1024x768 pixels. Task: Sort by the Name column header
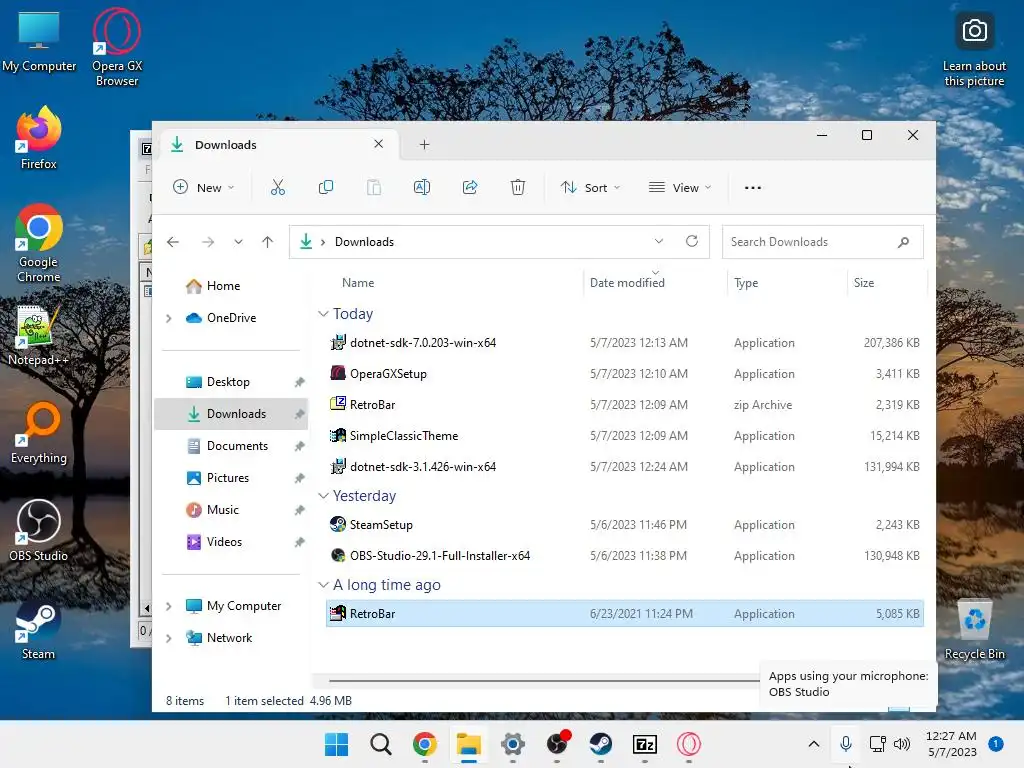click(358, 283)
